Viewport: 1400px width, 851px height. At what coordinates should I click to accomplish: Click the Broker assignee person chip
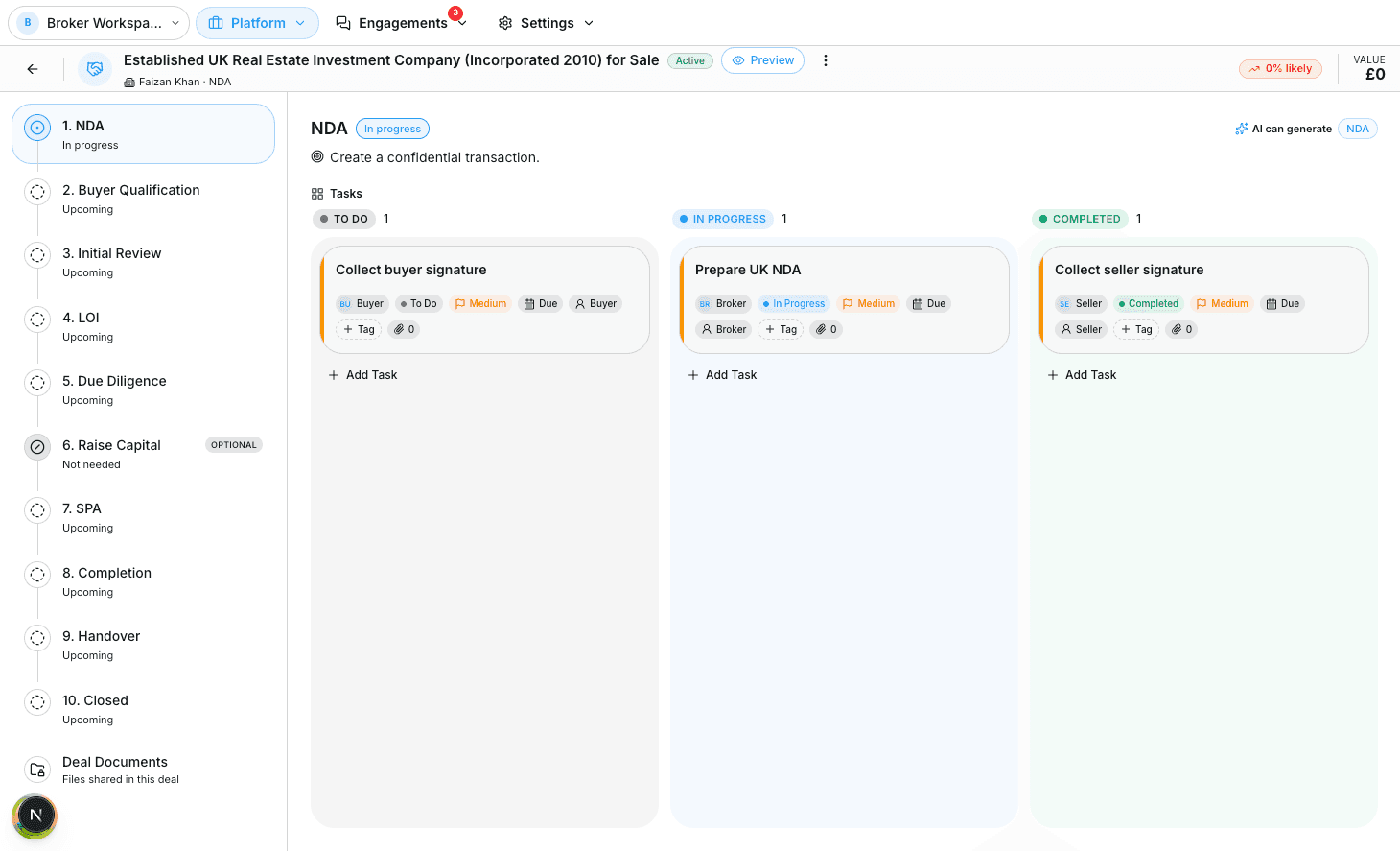pos(724,329)
